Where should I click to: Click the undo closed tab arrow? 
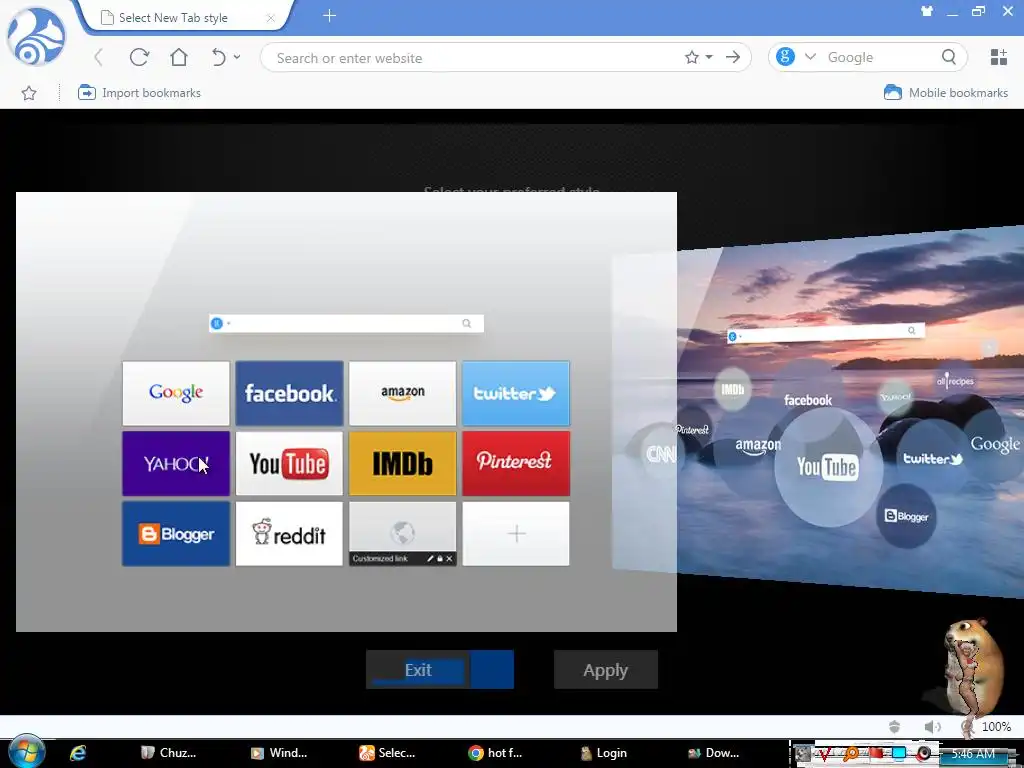(218, 57)
